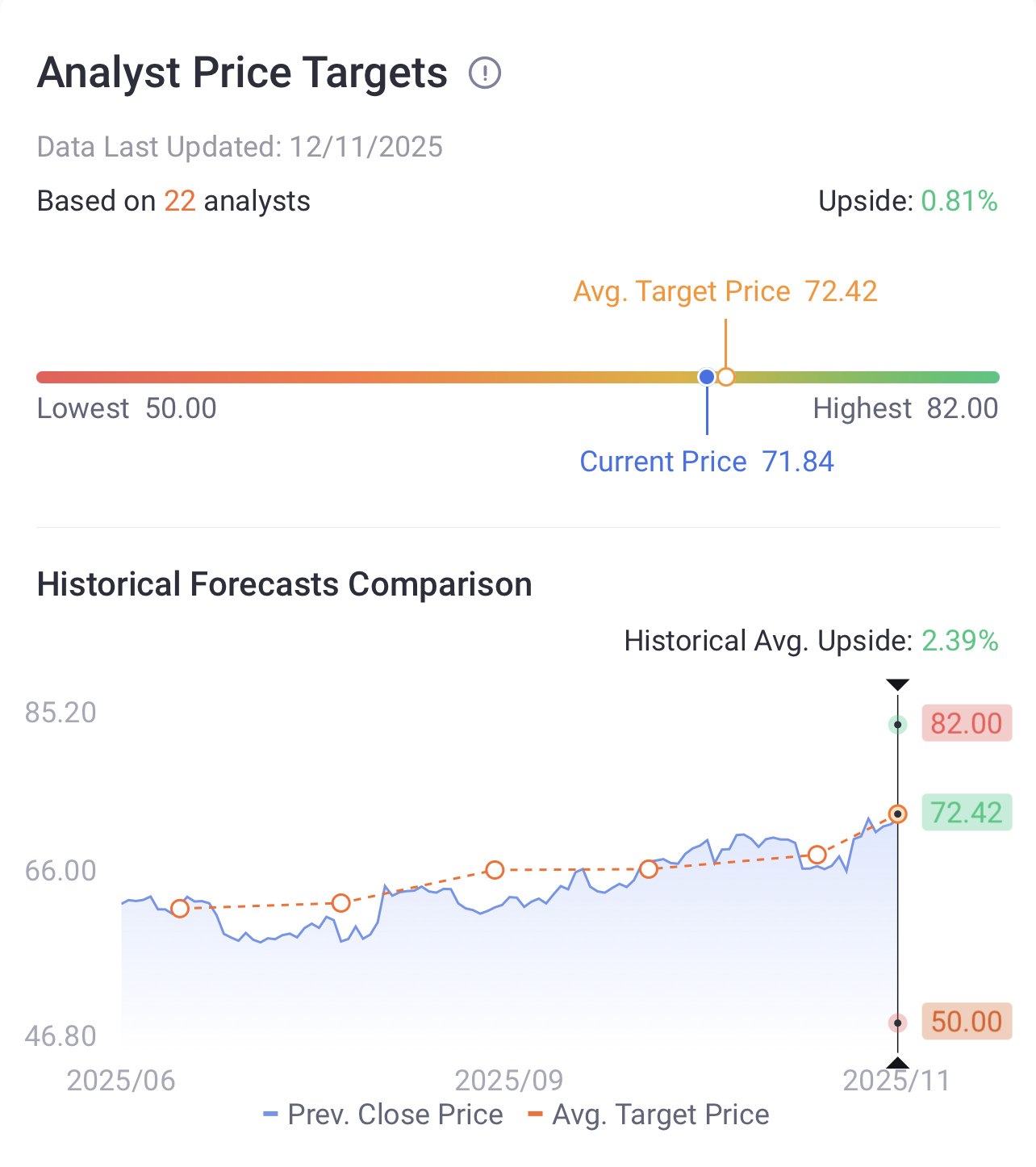The width and height of the screenshot is (1036, 1167).
Task: Click the third orange target point on chart
Action: point(495,870)
